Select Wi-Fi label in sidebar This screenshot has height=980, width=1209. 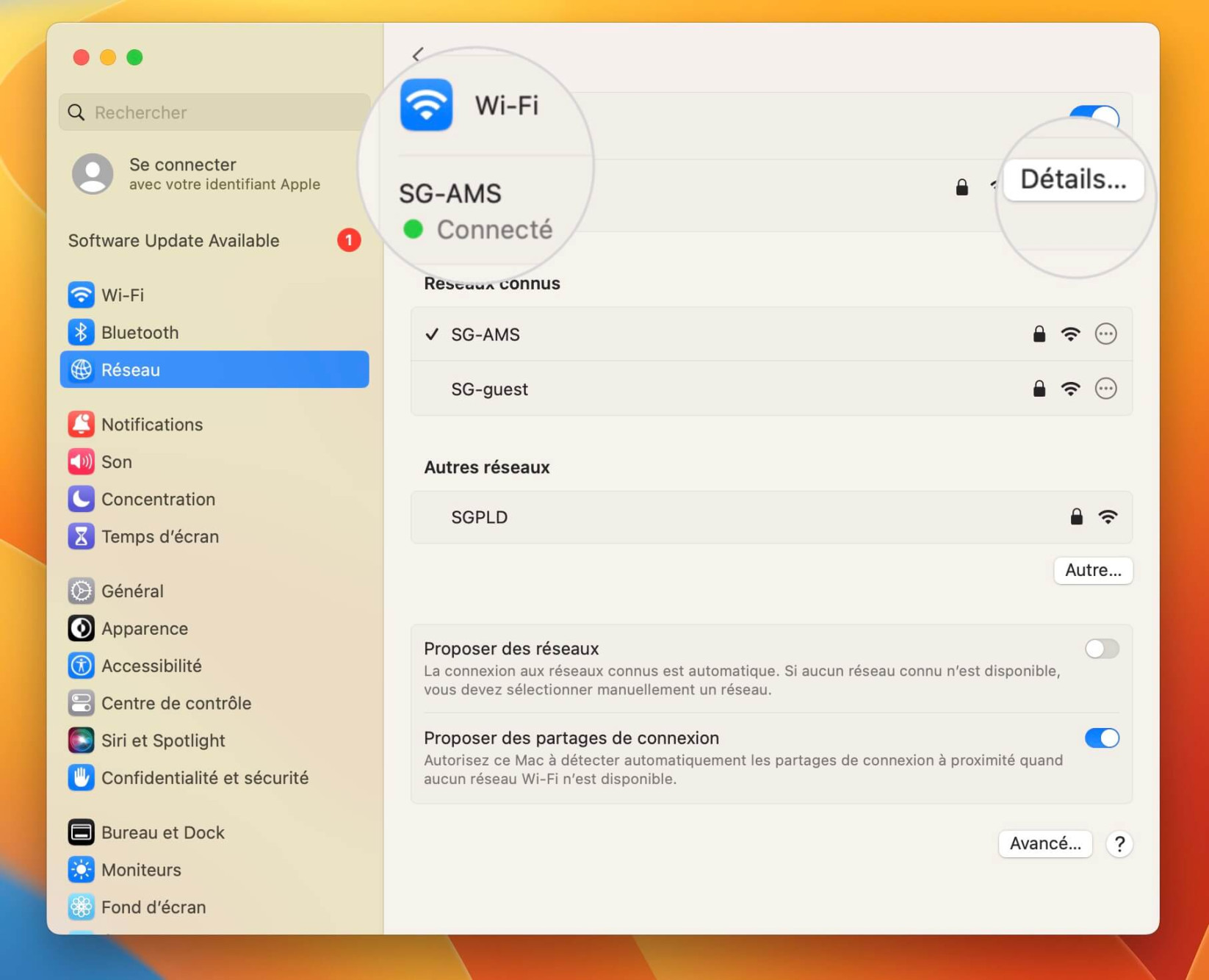(123, 295)
